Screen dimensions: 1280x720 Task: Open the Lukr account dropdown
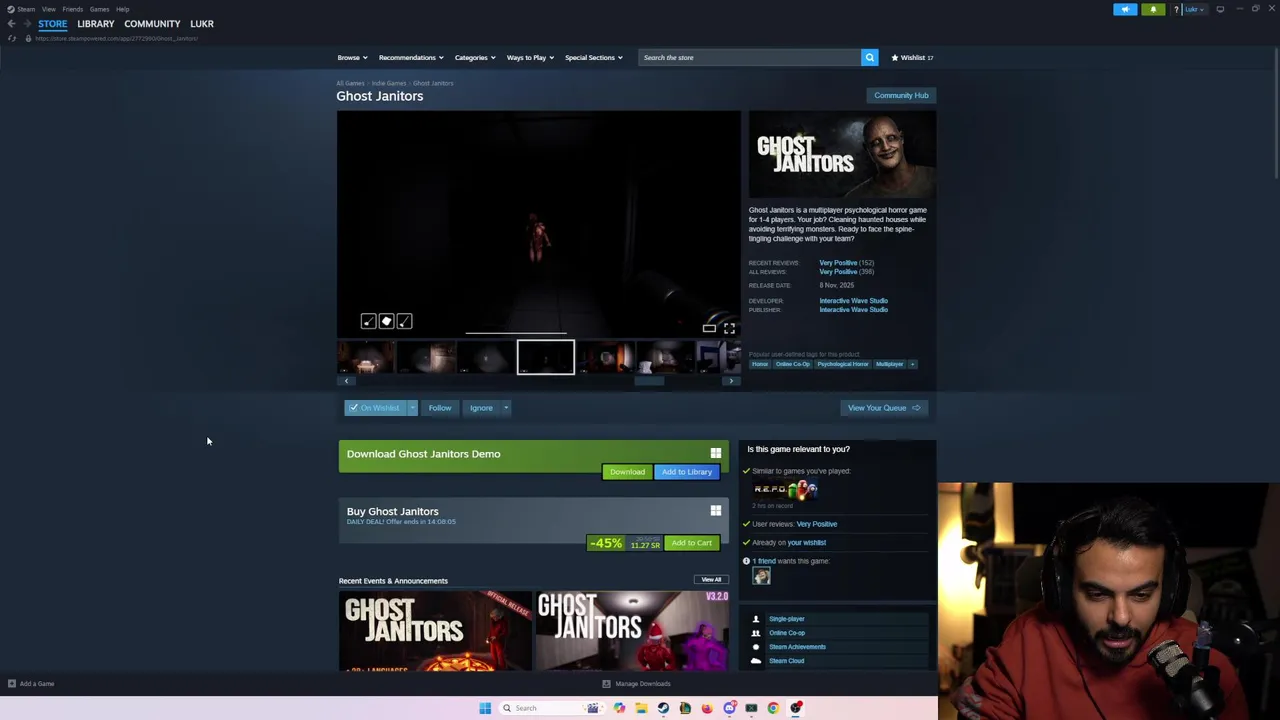pos(1194,9)
